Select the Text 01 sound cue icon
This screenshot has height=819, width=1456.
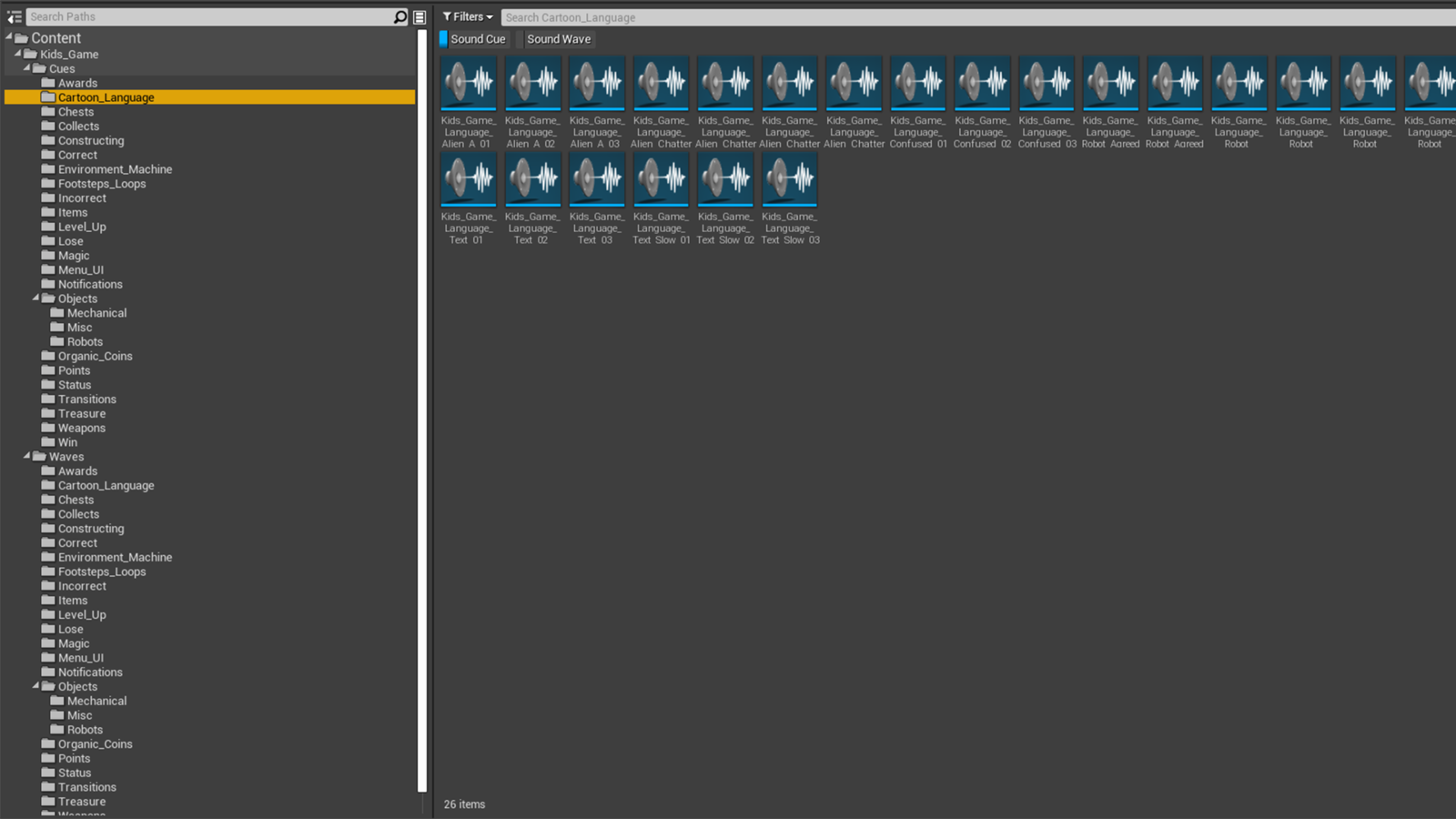[x=469, y=180]
